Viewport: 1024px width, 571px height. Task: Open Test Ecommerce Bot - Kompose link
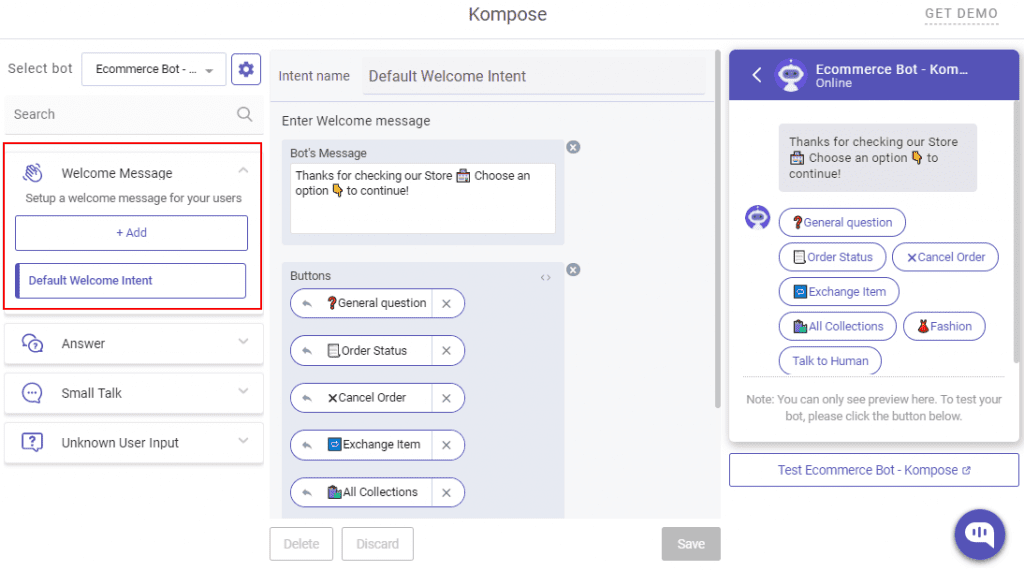click(874, 470)
